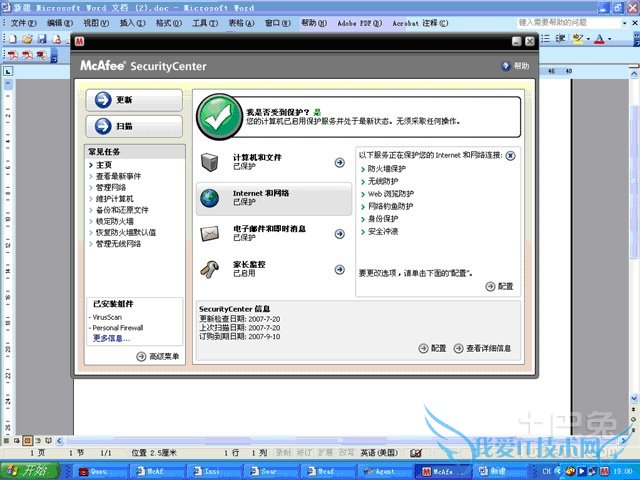Click Word highlight color icon
The height and width of the screenshot is (480, 640).
click(x=578, y=39)
